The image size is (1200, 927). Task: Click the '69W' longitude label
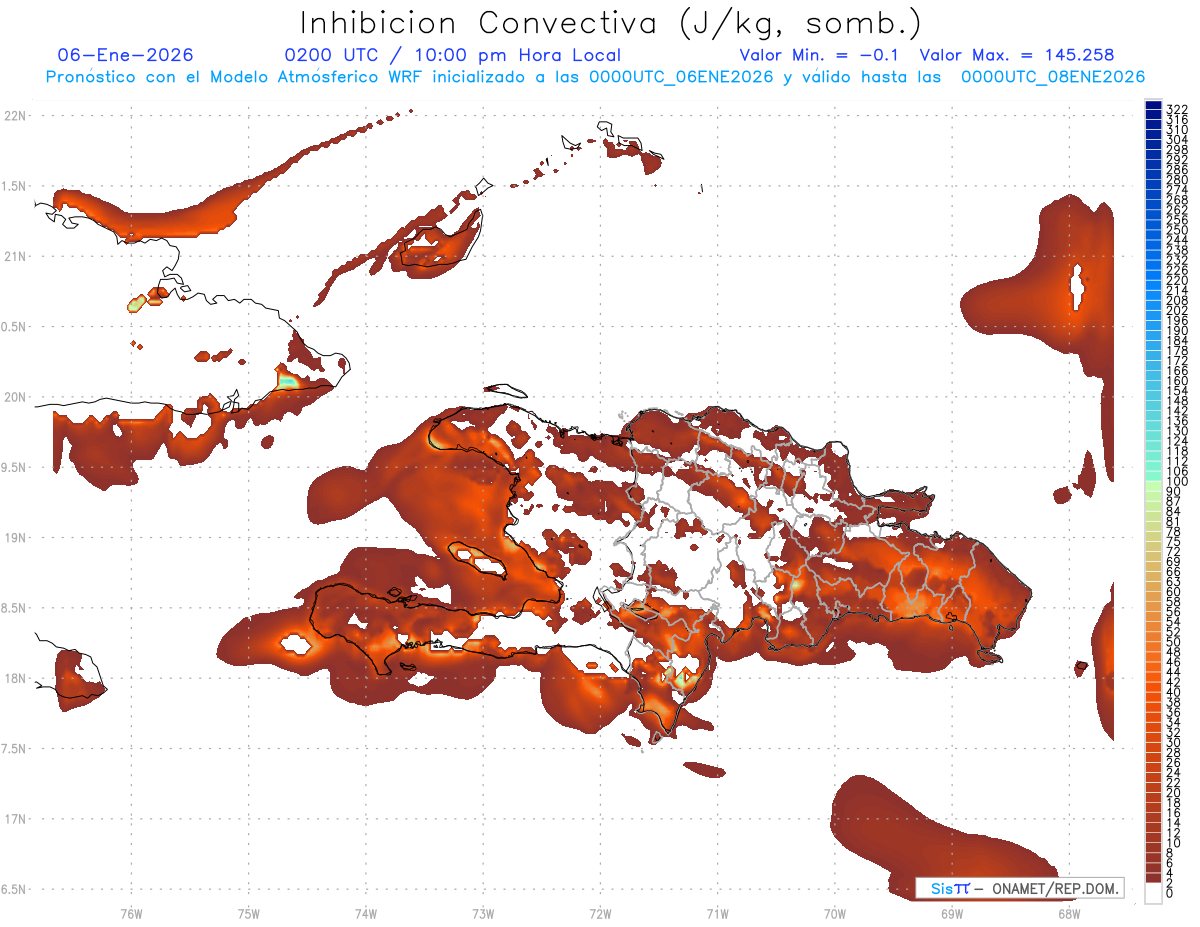coord(951,913)
